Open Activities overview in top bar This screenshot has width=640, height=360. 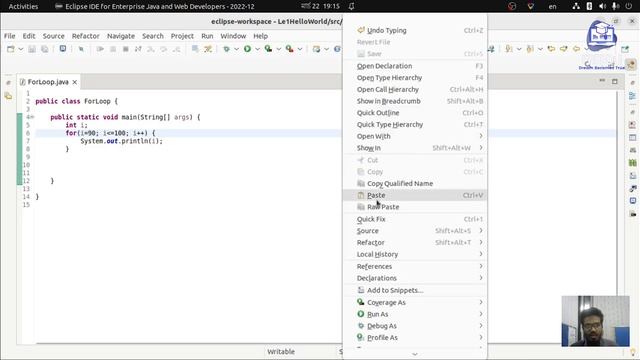point(23,6)
